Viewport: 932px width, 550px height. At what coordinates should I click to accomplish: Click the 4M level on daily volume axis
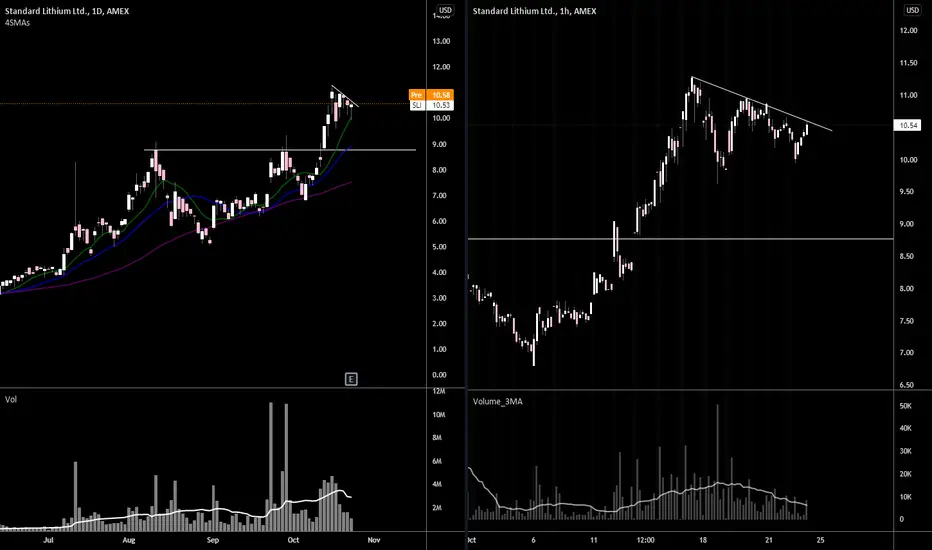point(437,485)
